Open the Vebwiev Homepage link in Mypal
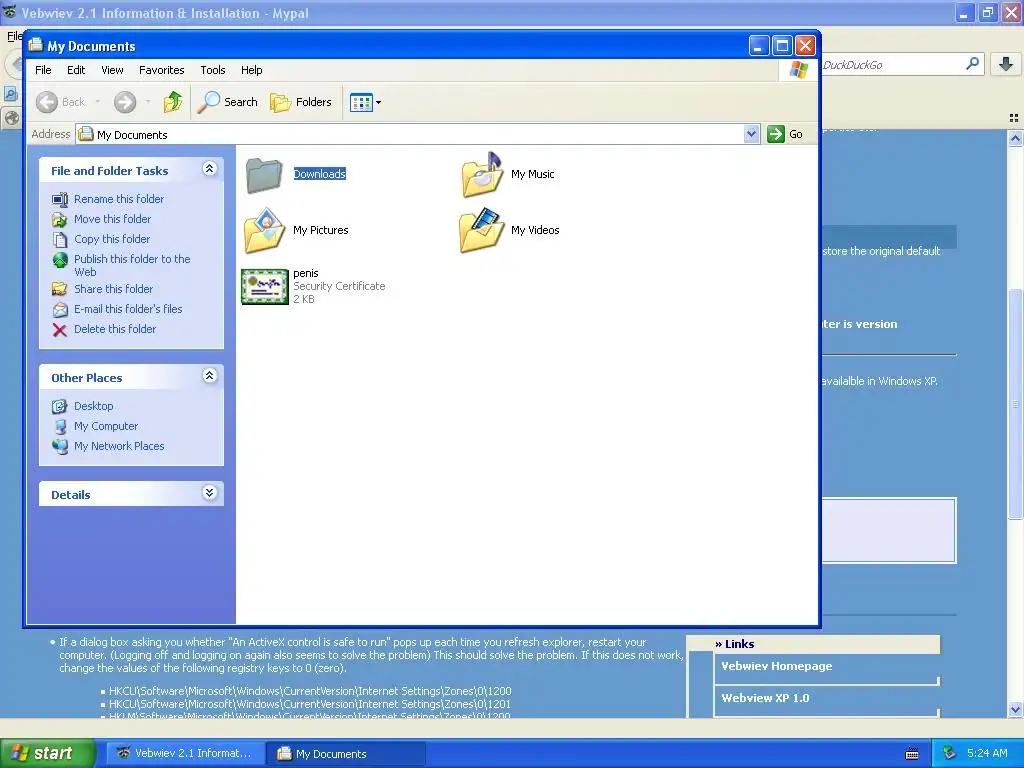The height and width of the screenshot is (768, 1024). [776, 666]
